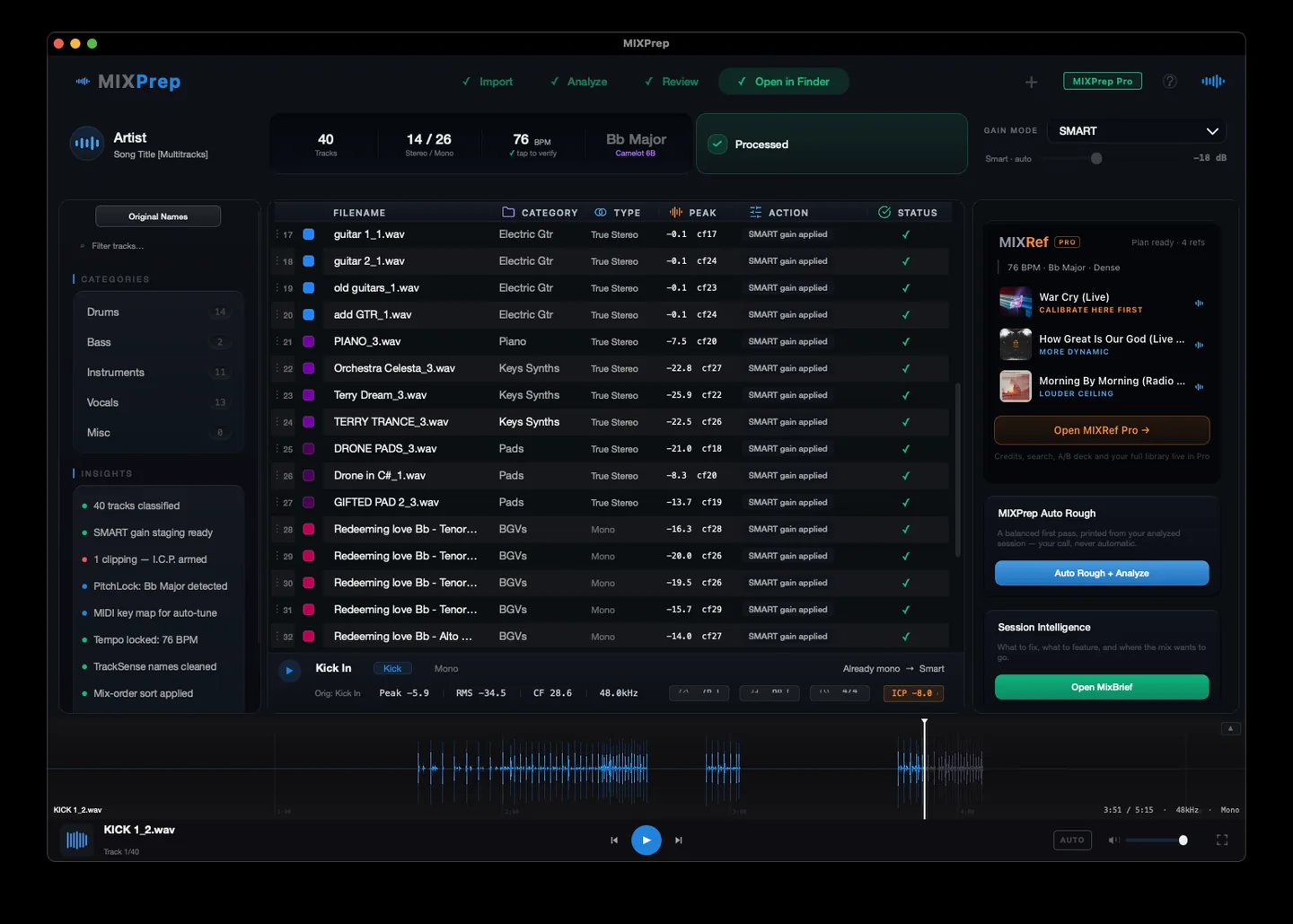Click the '1 clipping — I.C.P. armed' insight
Viewport: 1293px width, 924px height.
click(x=150, y=559)
